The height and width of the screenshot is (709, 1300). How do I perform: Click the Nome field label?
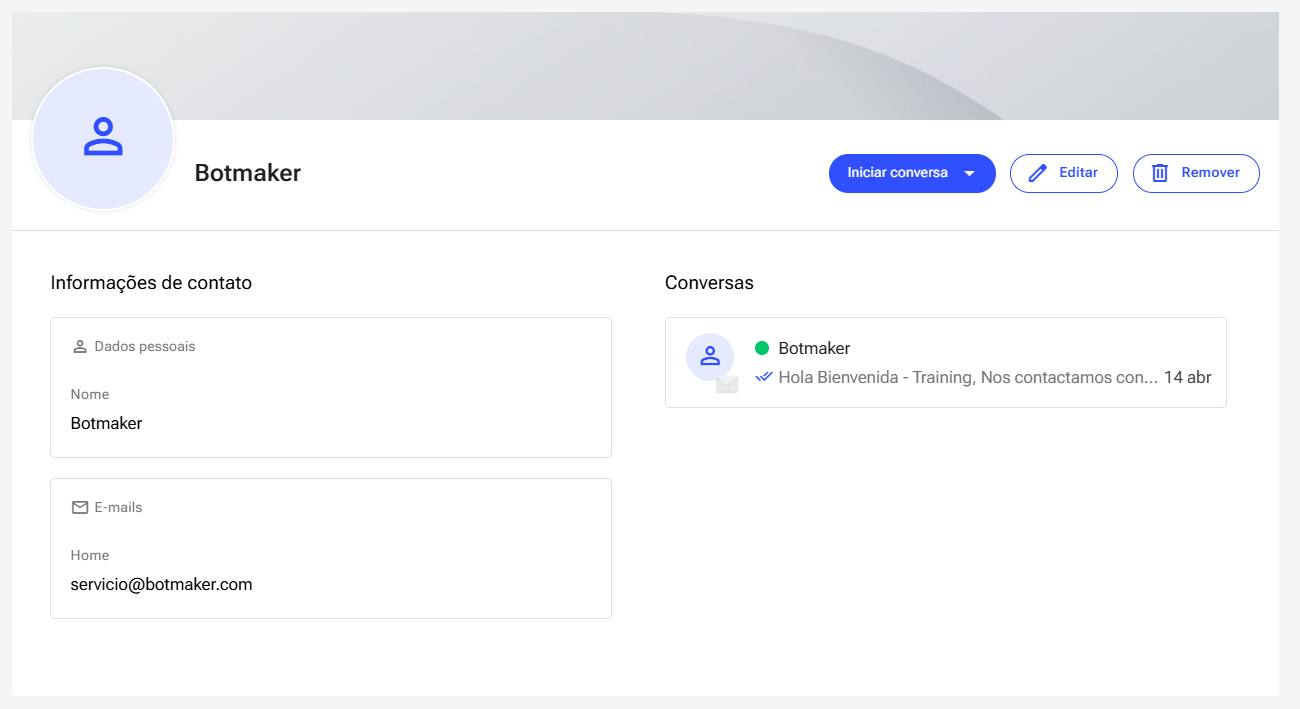point(90,394)
